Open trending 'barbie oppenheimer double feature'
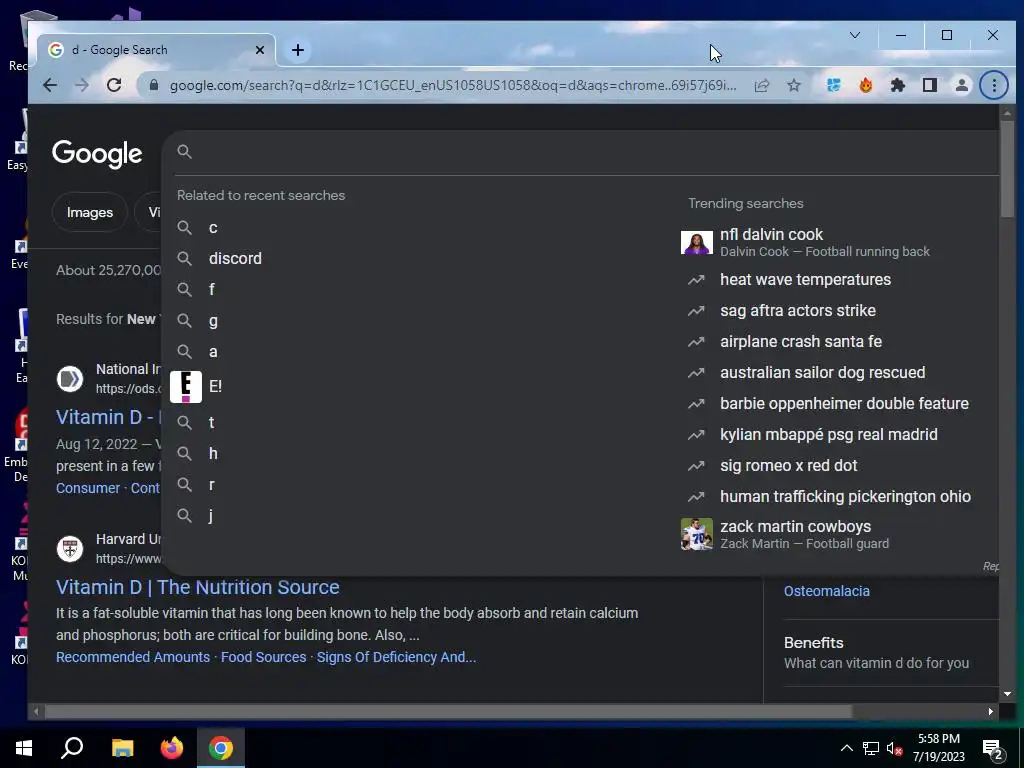 [x=844, y=404]
